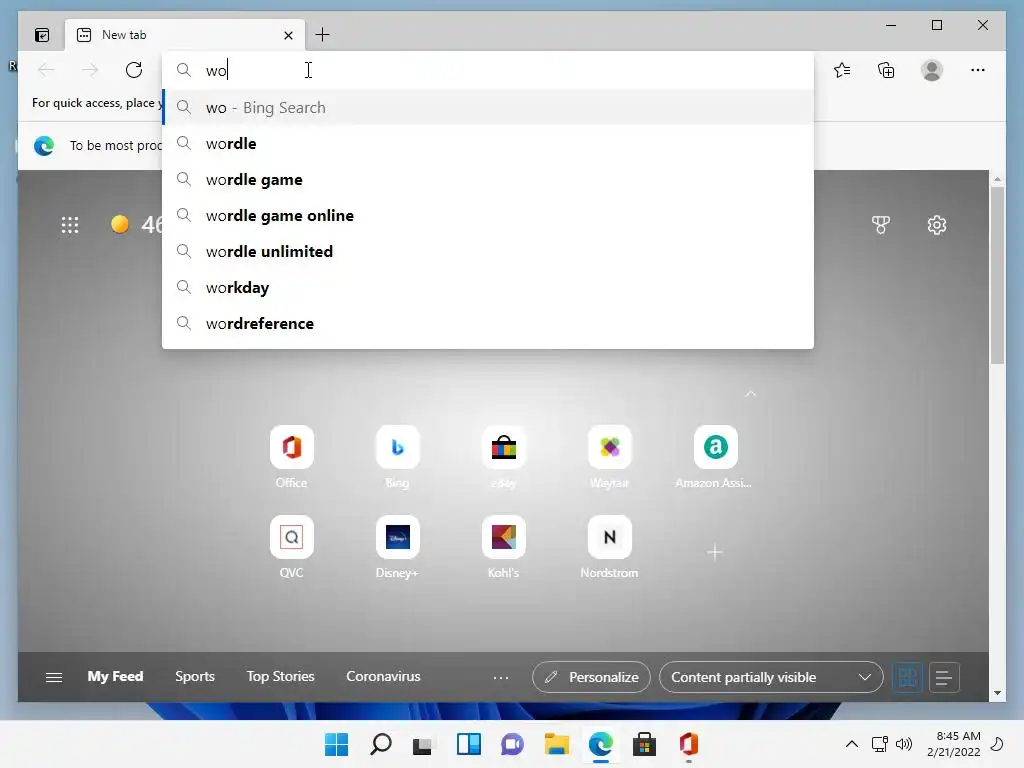This screenshot has height=768, width=1024.
Task: Open Settings and more ellipsis menu
Action: (x=978, y=70)
